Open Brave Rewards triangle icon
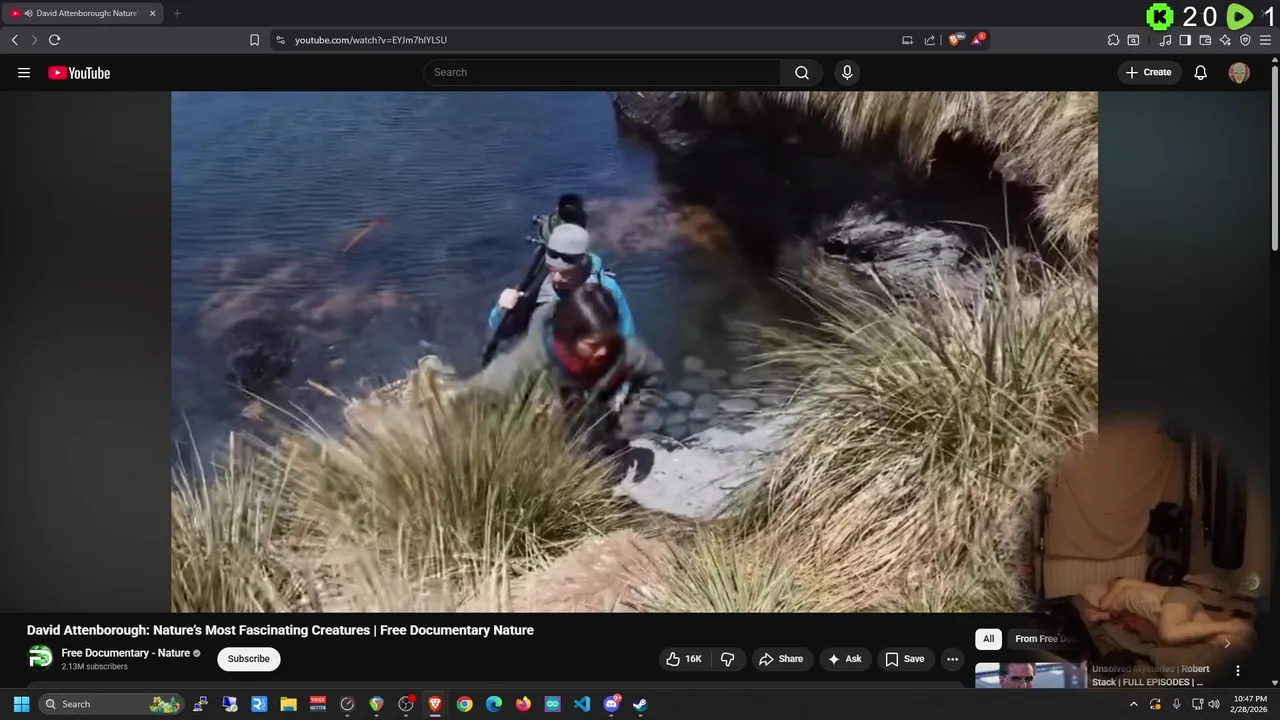This screenshot has height=720, width=1280. tap(978, 40)
